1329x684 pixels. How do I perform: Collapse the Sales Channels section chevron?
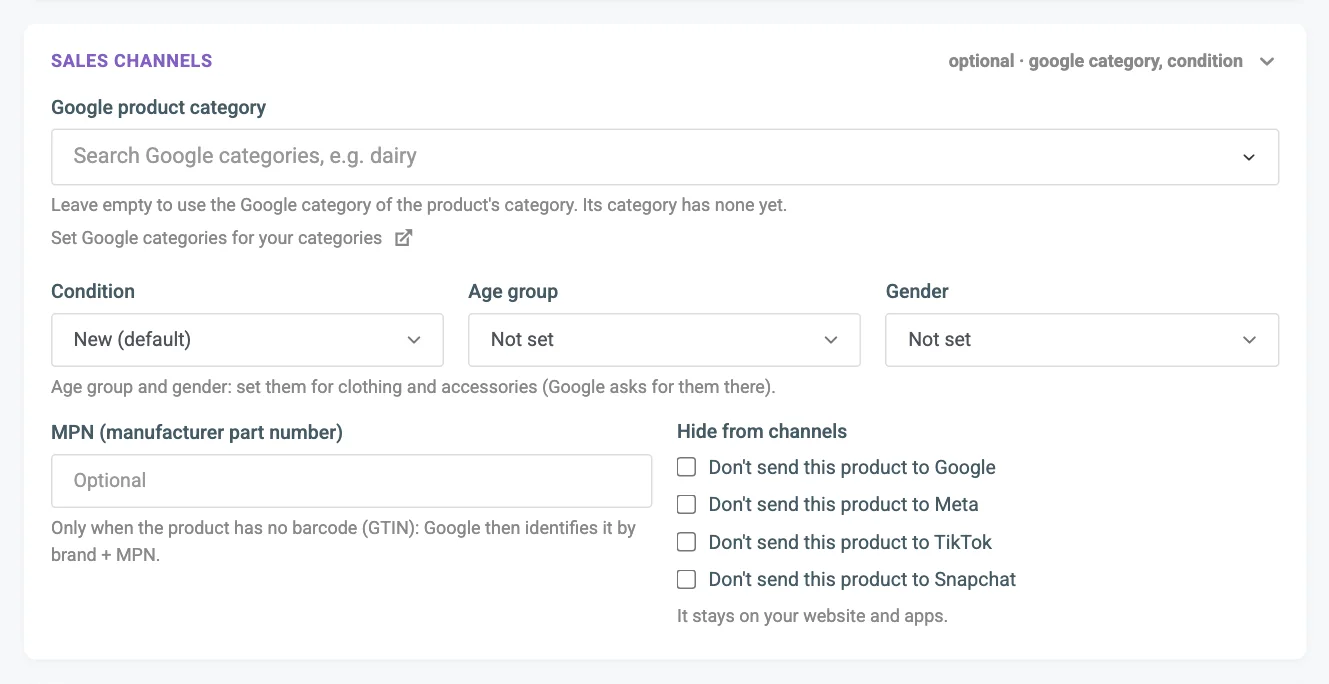(1267, 61)
